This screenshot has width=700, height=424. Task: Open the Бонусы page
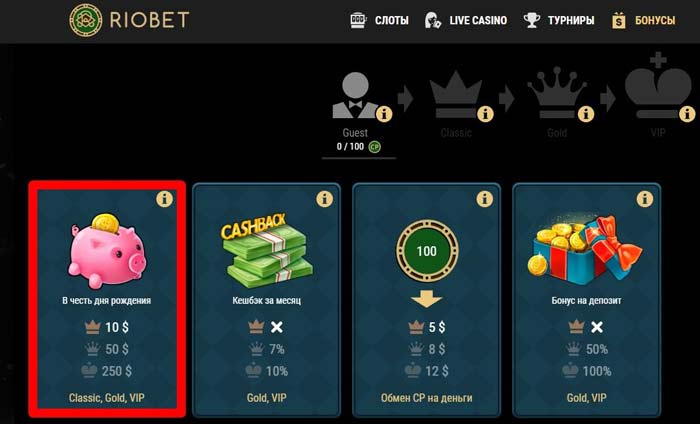click(x=643, y=21)
